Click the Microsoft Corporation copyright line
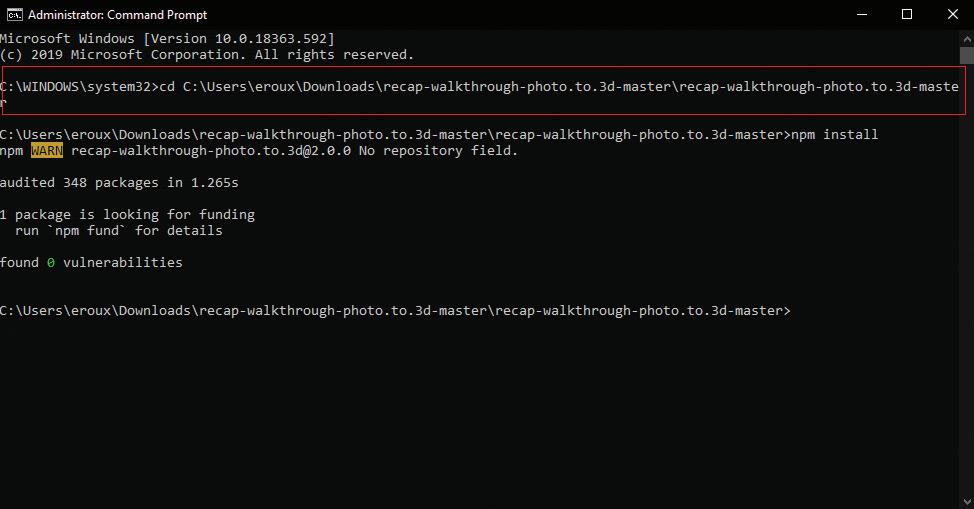Screen dimensions: 974x509 pyautogui.click(x=207, y=55)
